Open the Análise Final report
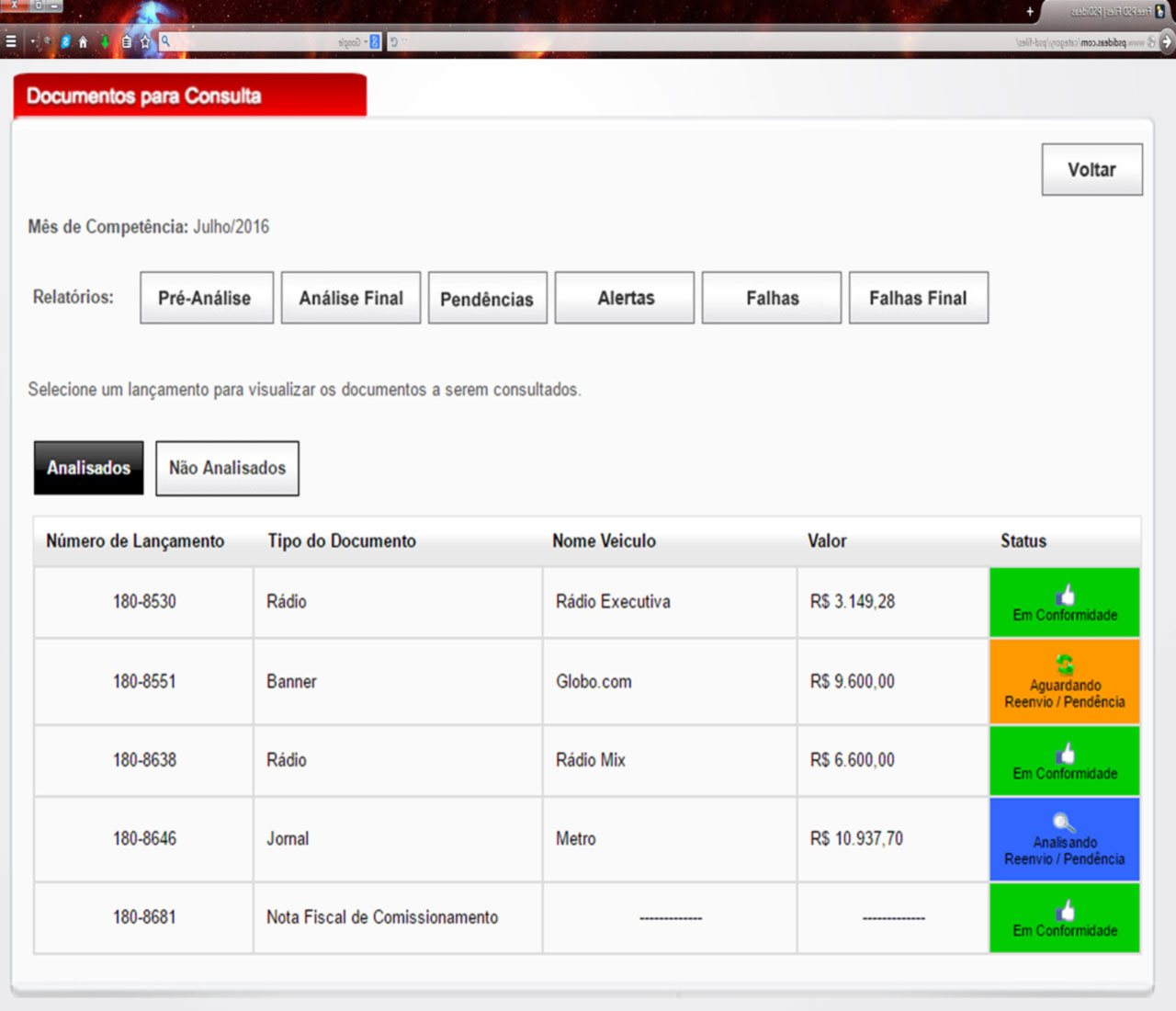This screenshot has width=1176, height=1011. click(350, 298)
